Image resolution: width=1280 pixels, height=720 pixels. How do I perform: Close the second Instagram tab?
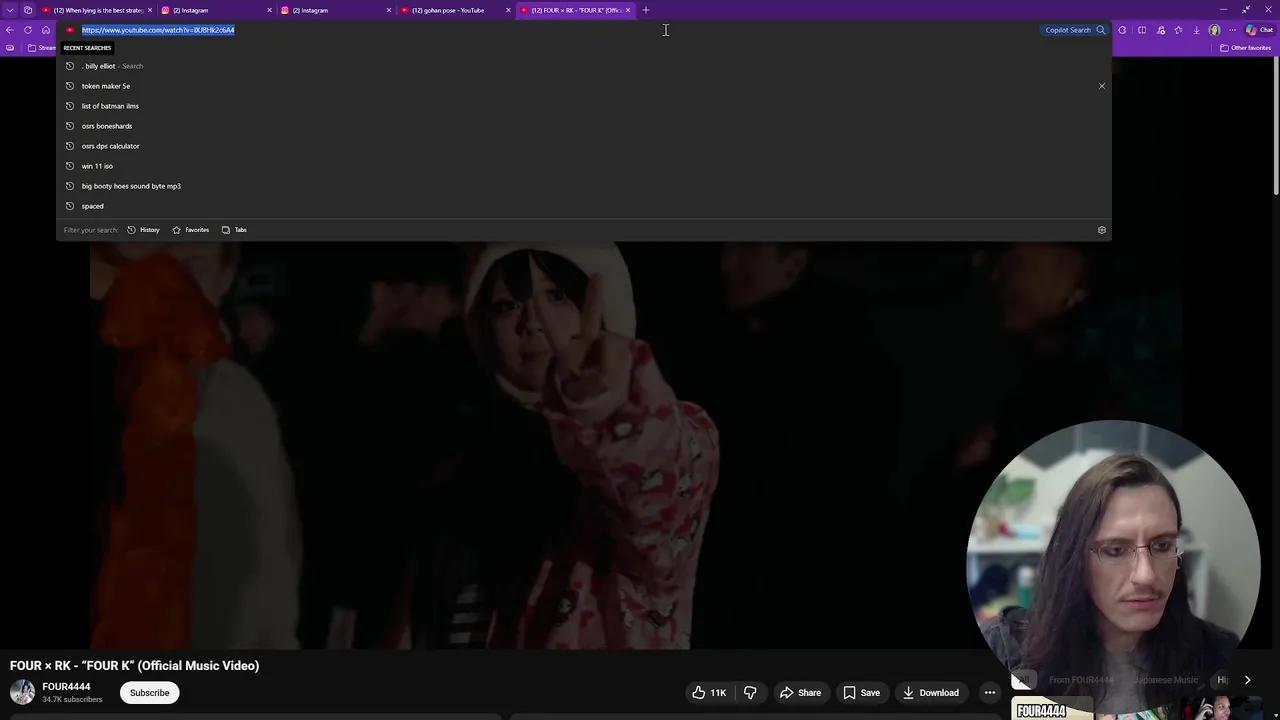coord(389,10)
